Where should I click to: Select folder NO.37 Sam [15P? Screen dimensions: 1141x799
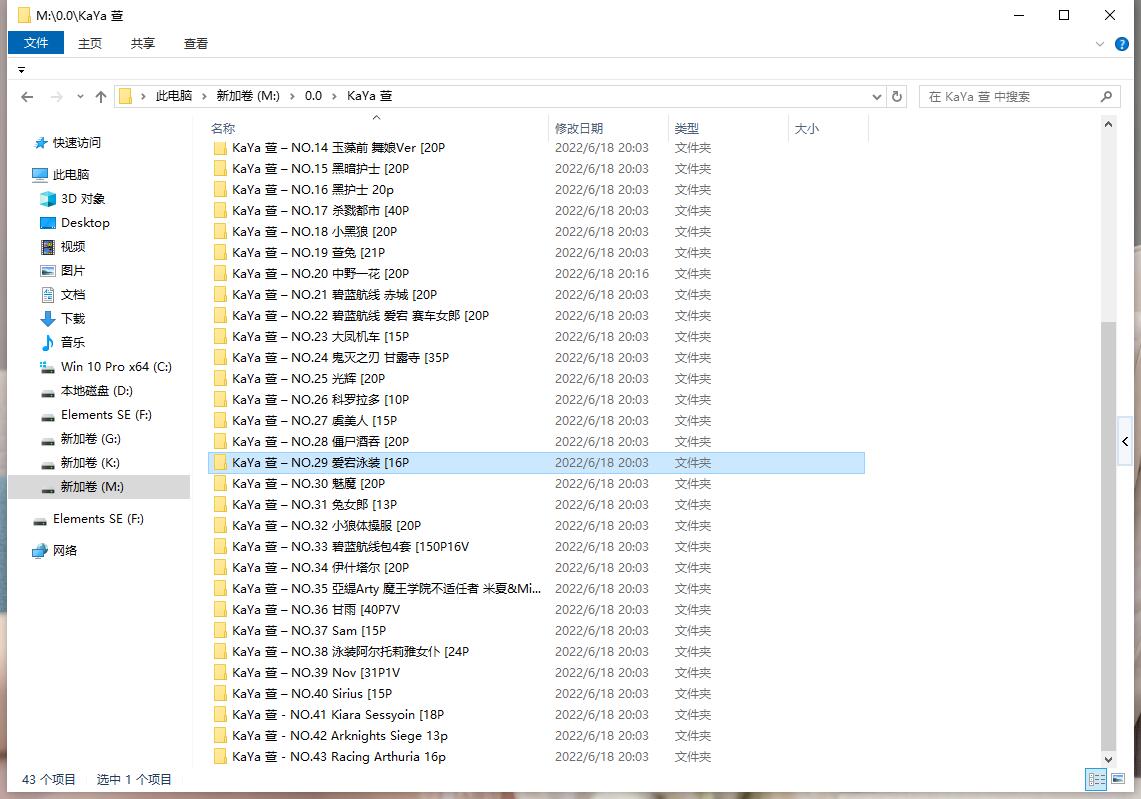536,631
